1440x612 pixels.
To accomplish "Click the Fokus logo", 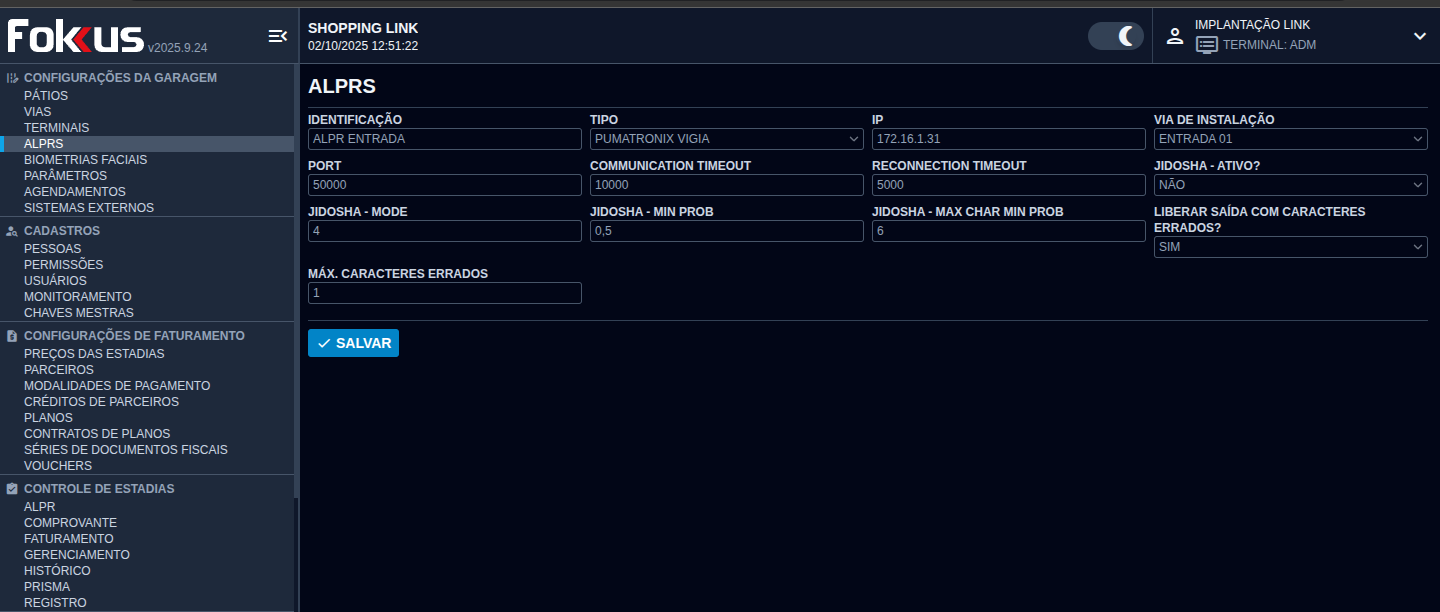I will point(76,37).
